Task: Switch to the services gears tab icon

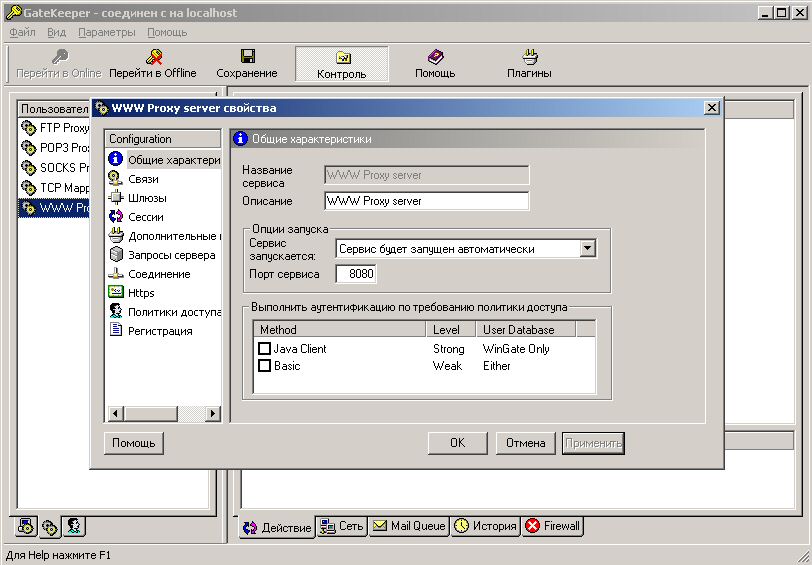Action: pyautogui.click(x=50, y=528)
